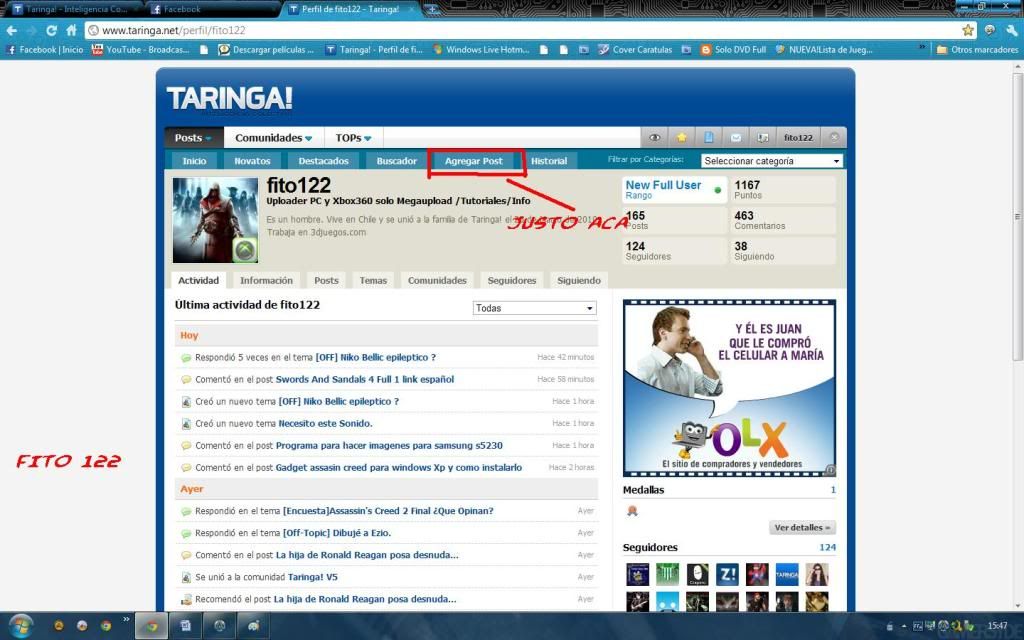Open the Necesito este Sonido topic link

point(325,423)
